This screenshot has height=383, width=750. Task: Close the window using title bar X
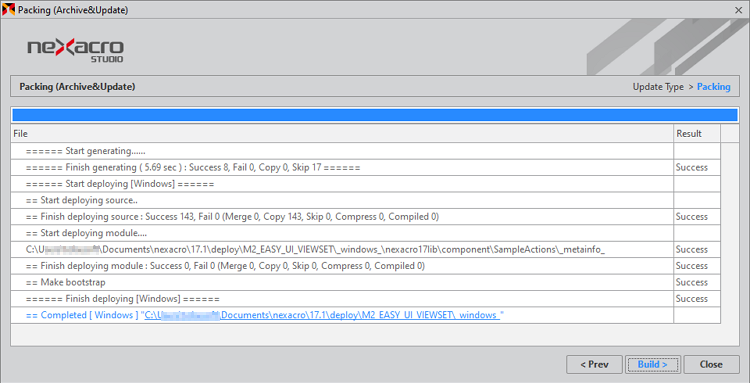[739, 10]
